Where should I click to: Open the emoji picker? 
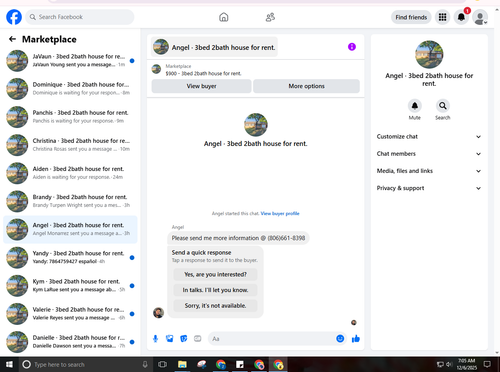340,339
